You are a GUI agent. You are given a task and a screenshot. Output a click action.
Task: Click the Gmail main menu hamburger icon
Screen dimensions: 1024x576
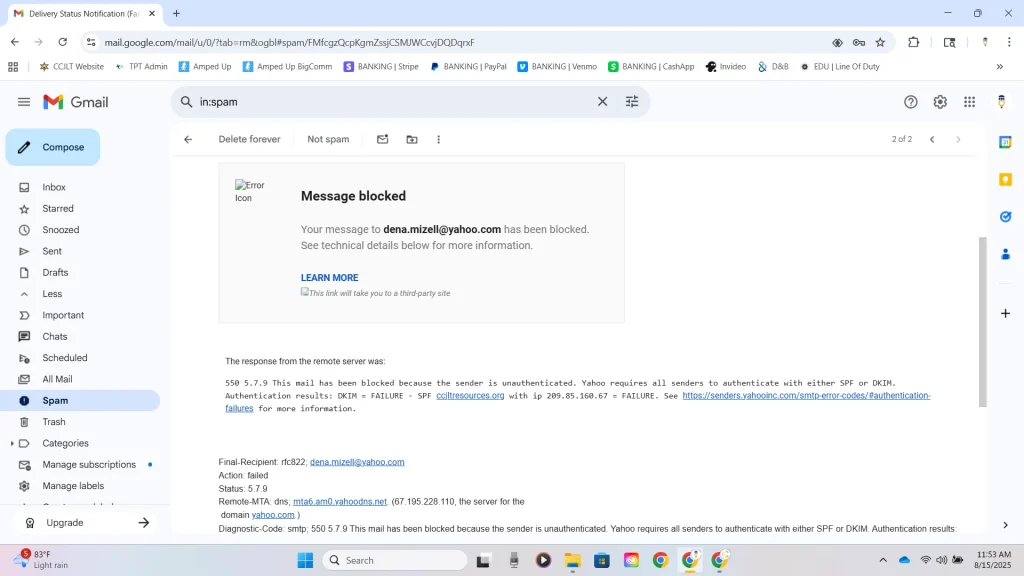(x=24, y=102)
